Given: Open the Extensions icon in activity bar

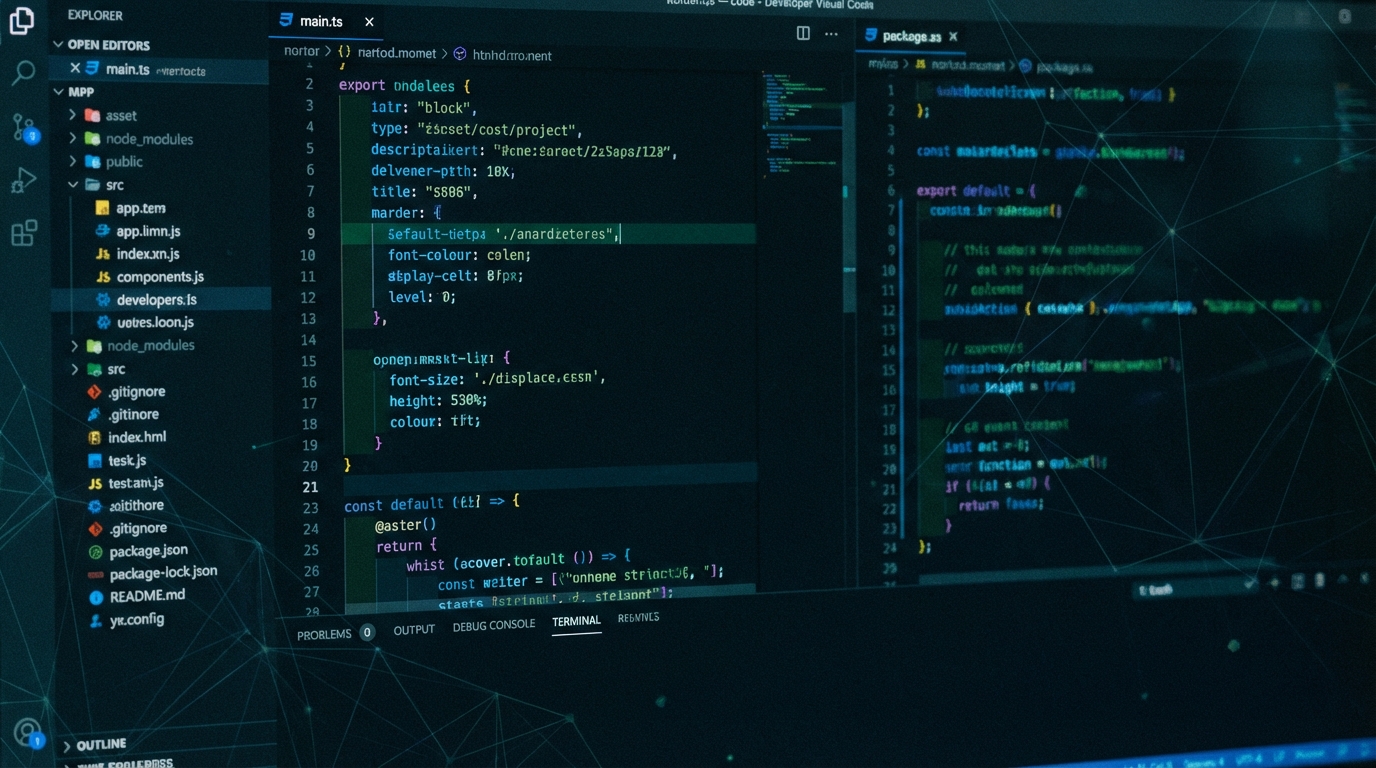Looking at the screenshot, I should [24, 233].
